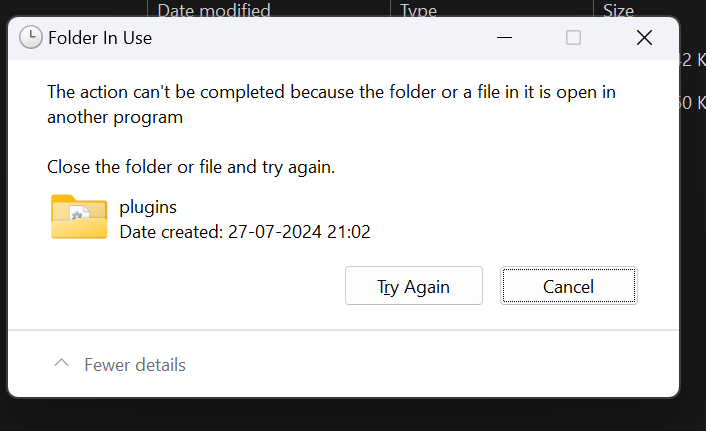Select the Size column header
This screenshot has width=706, height=431.
[618, 11]
